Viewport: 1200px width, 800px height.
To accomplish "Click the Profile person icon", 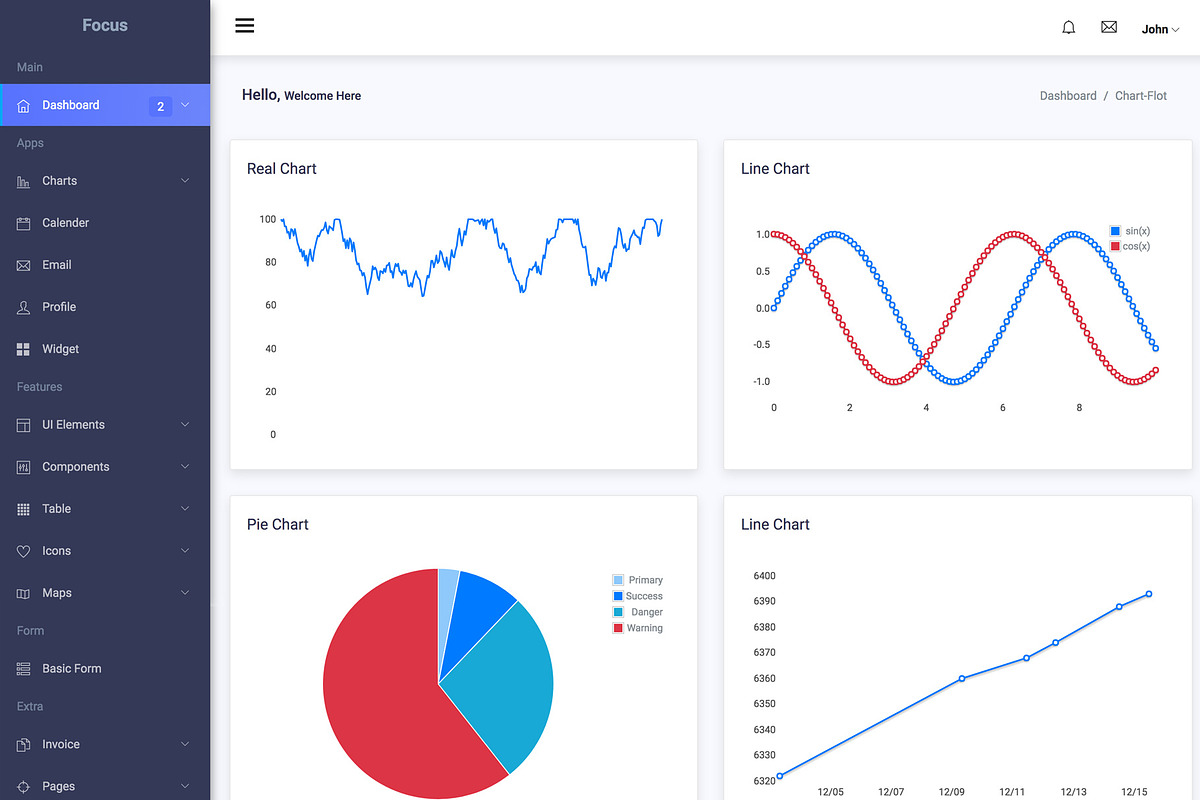I will click(22, 306).
